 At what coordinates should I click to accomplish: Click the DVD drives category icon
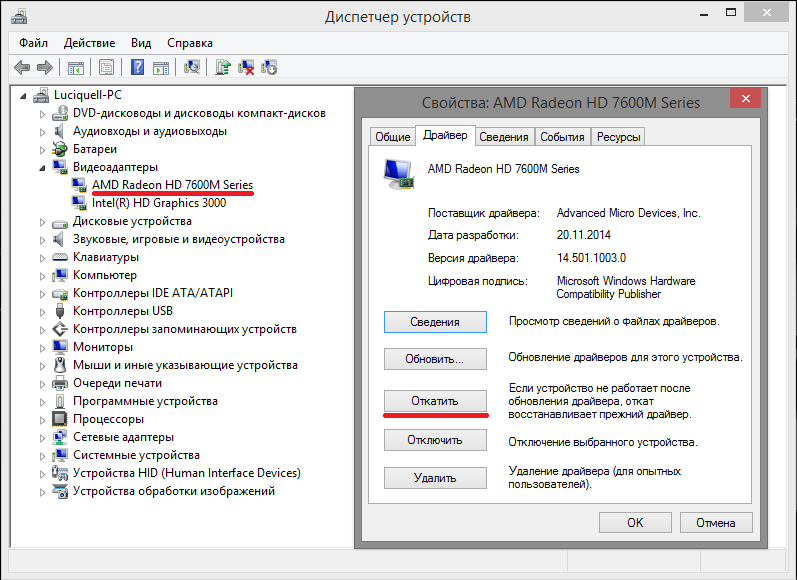(60, 113)
